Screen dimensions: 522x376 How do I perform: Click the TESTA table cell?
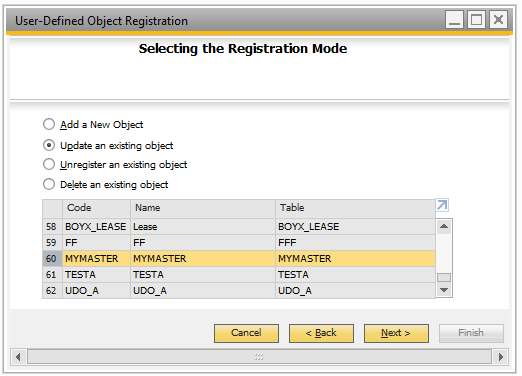point(355,275)
